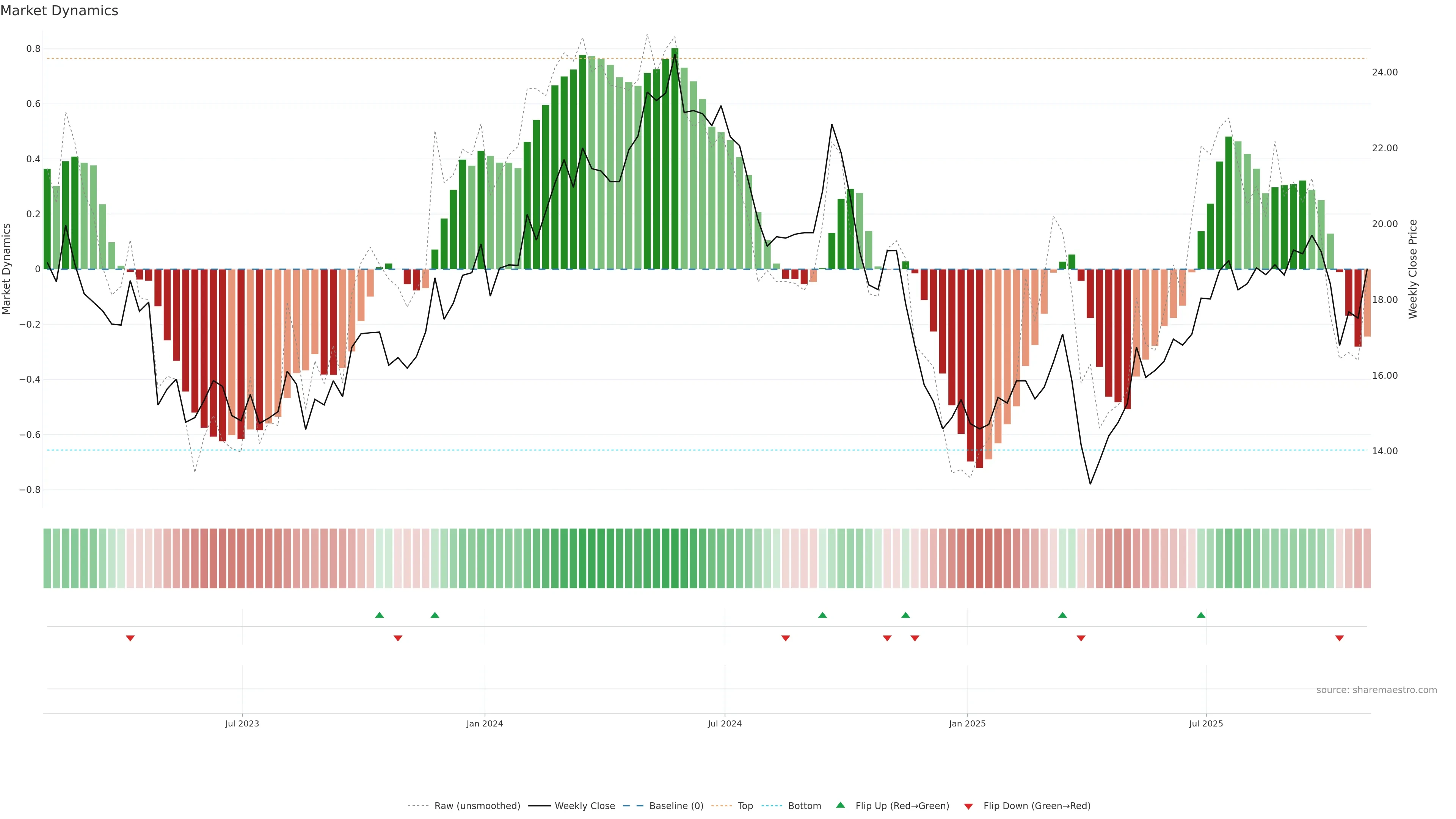Toggle the Weekly Close legend entry
Viewport: 1456px width, 819px height.
click(x=584, y=806)
